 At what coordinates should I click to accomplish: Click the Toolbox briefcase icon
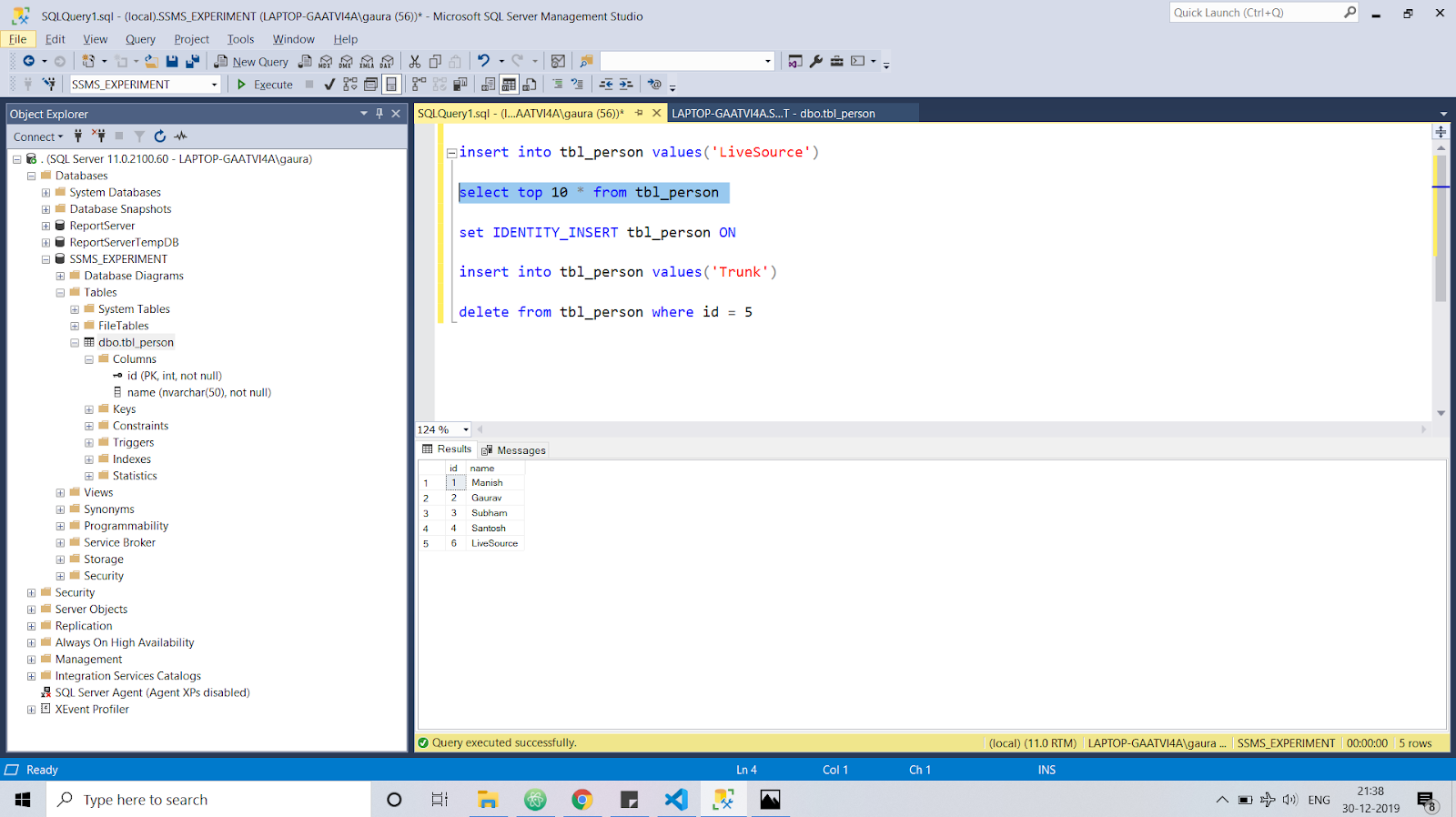tap(837, 62)
